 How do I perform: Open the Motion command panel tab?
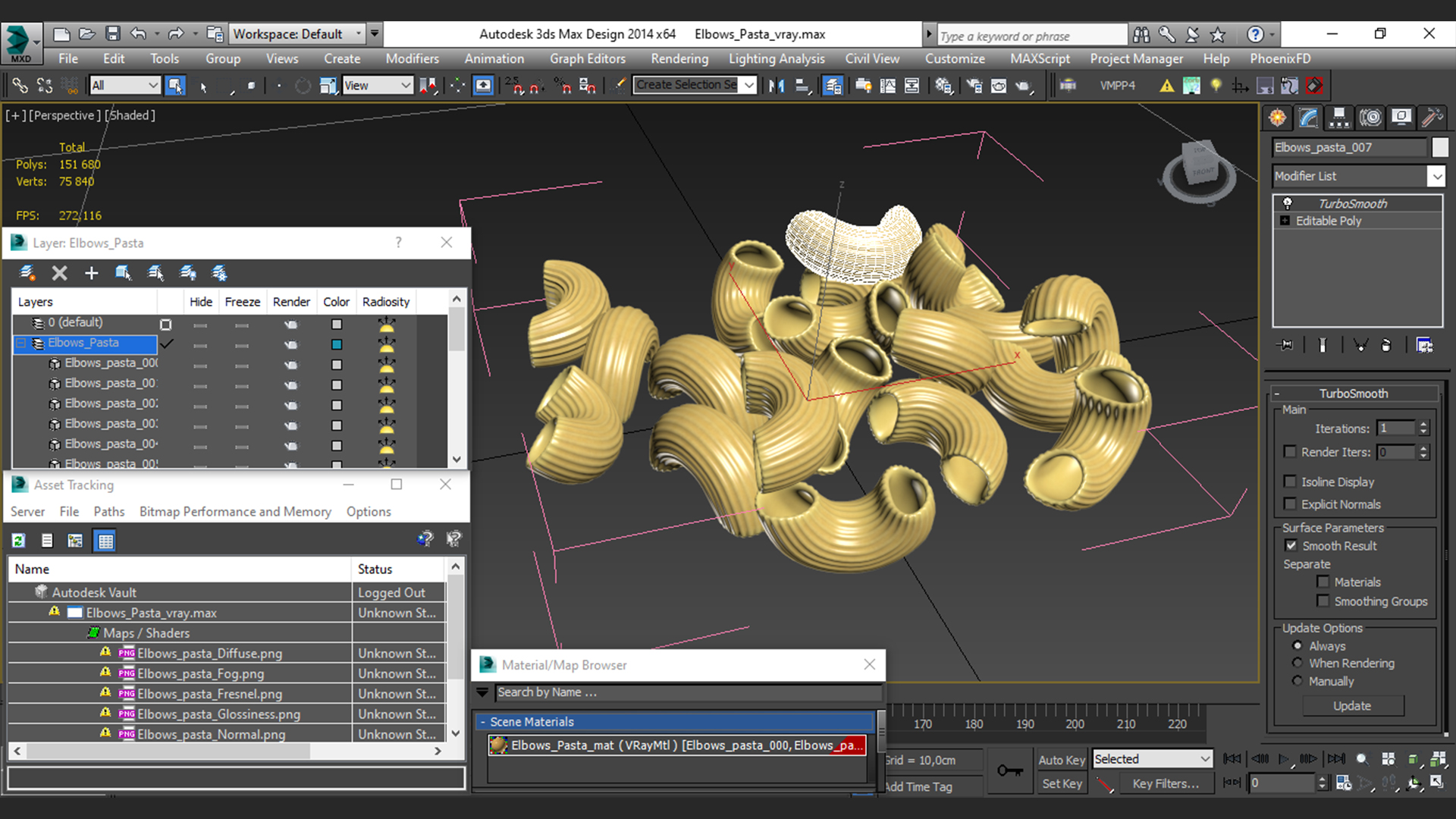click(1370, 118)
